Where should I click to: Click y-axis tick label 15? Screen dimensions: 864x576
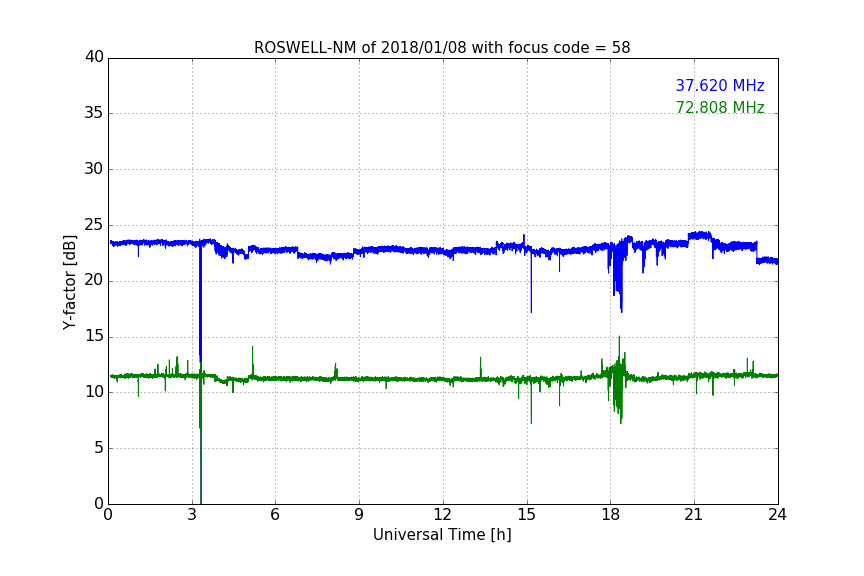pos(94,336)
